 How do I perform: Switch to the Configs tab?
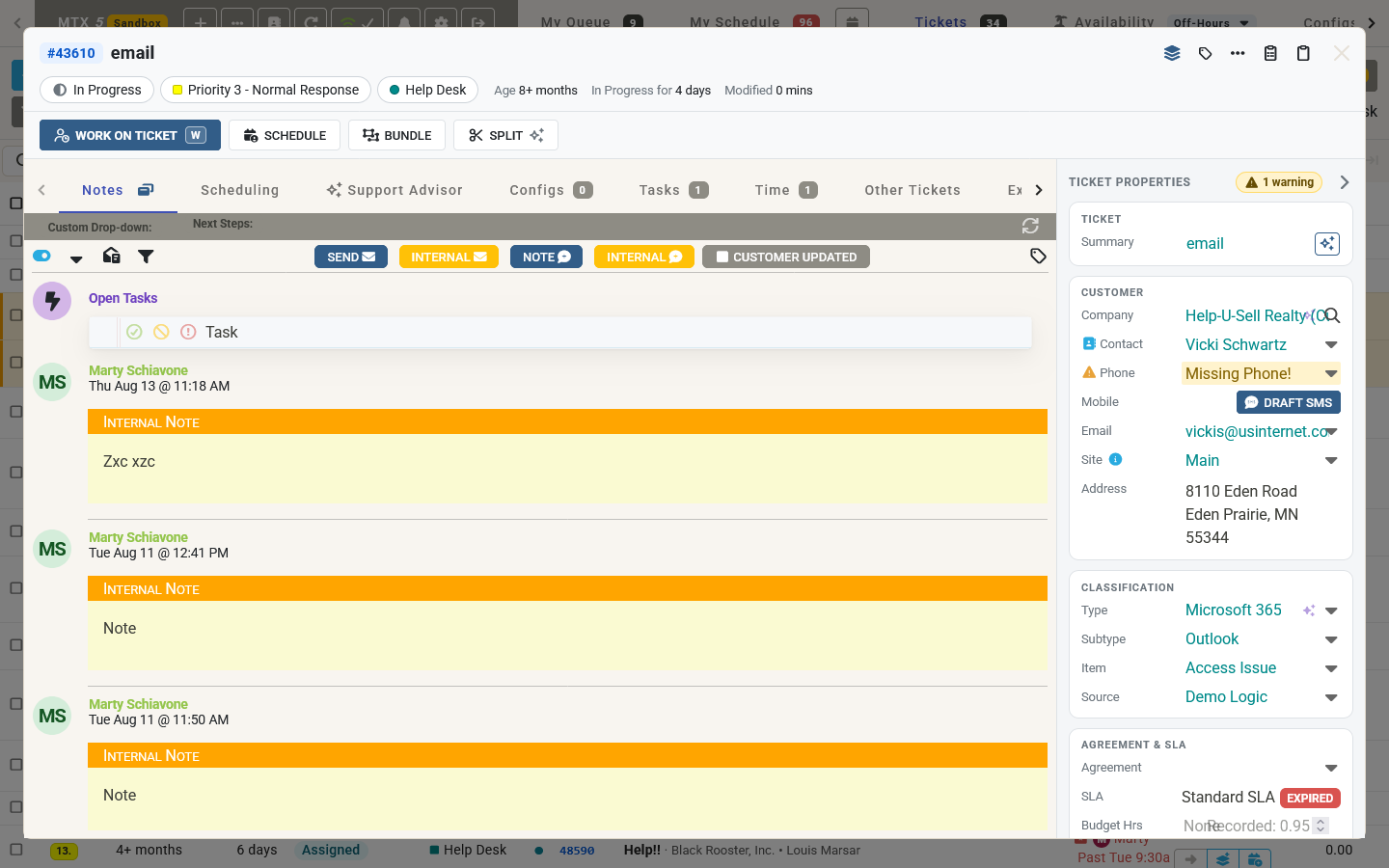coord(551,190)
